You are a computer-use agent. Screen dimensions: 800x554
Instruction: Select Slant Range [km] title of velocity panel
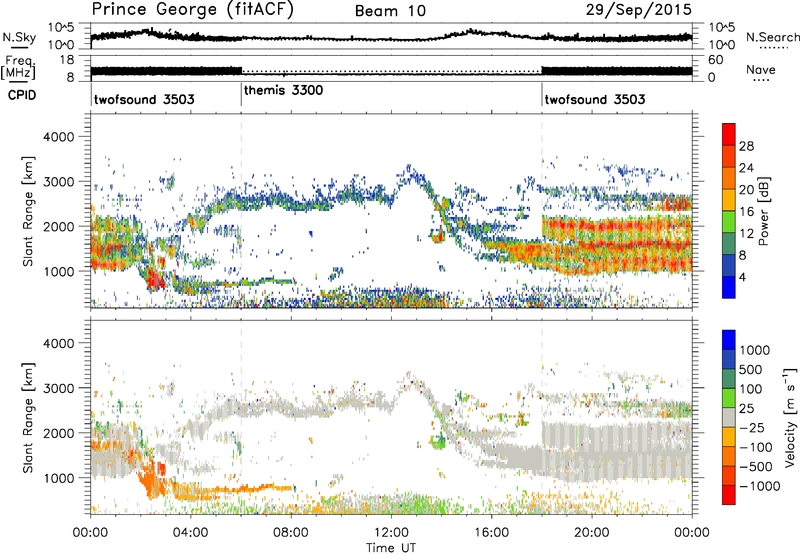pos(28,418)
